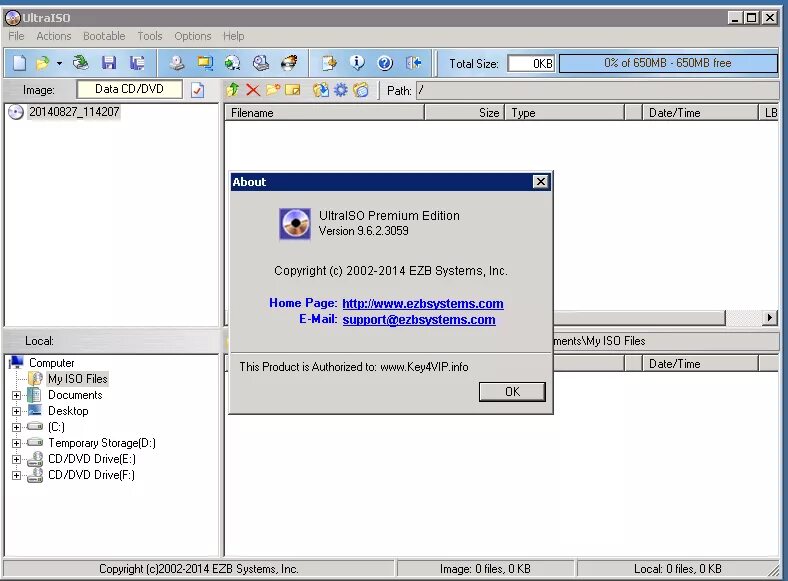Open the Tools menu
The width and height of the screenshot is (788, 581).
coord(150,36)
